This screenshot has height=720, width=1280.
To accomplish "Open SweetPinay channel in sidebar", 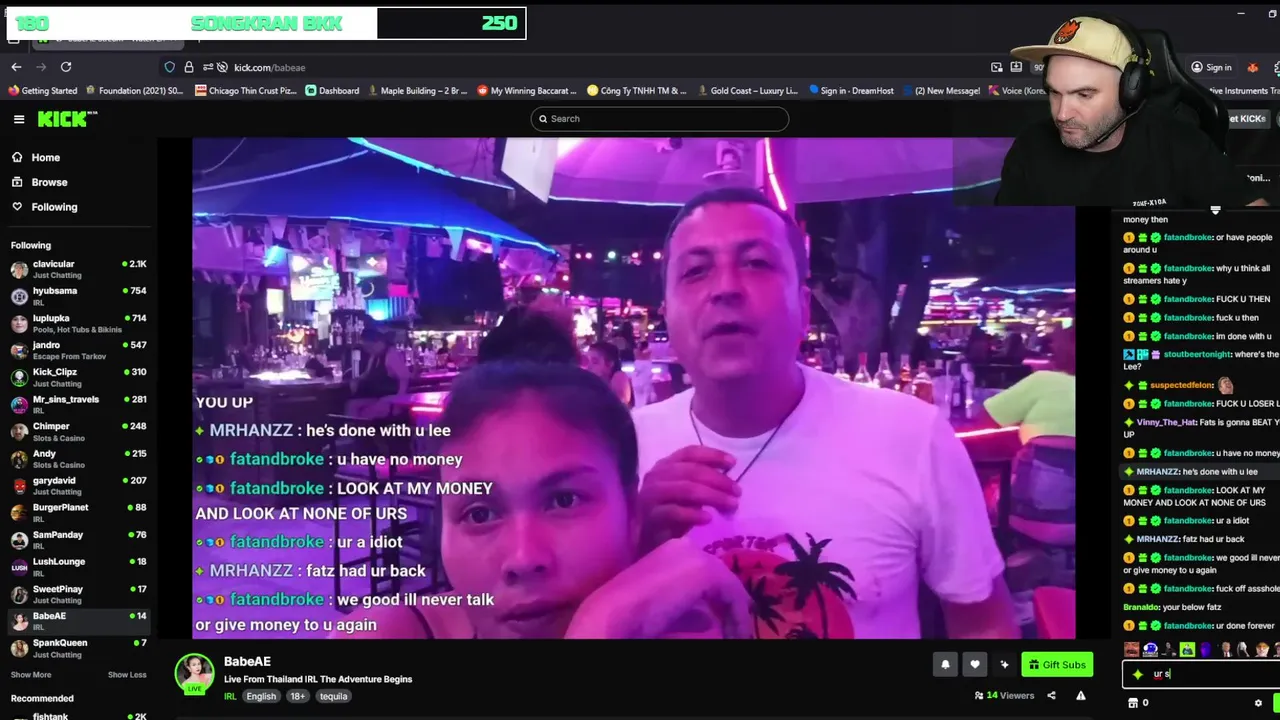I will tap(78, 594).
